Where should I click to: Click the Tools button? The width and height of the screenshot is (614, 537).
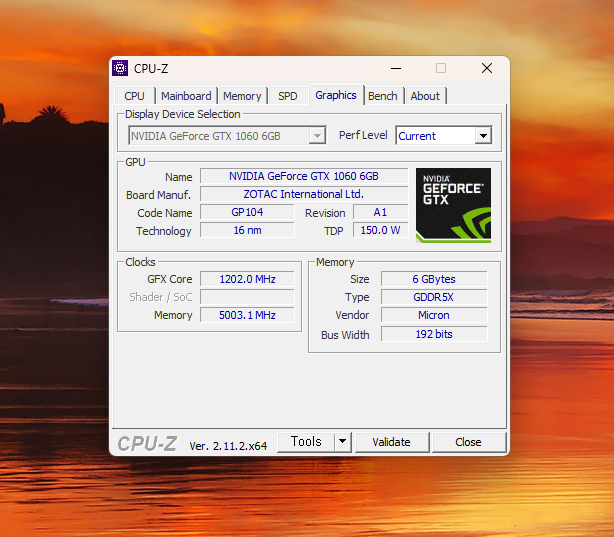[x=306, y=442]
